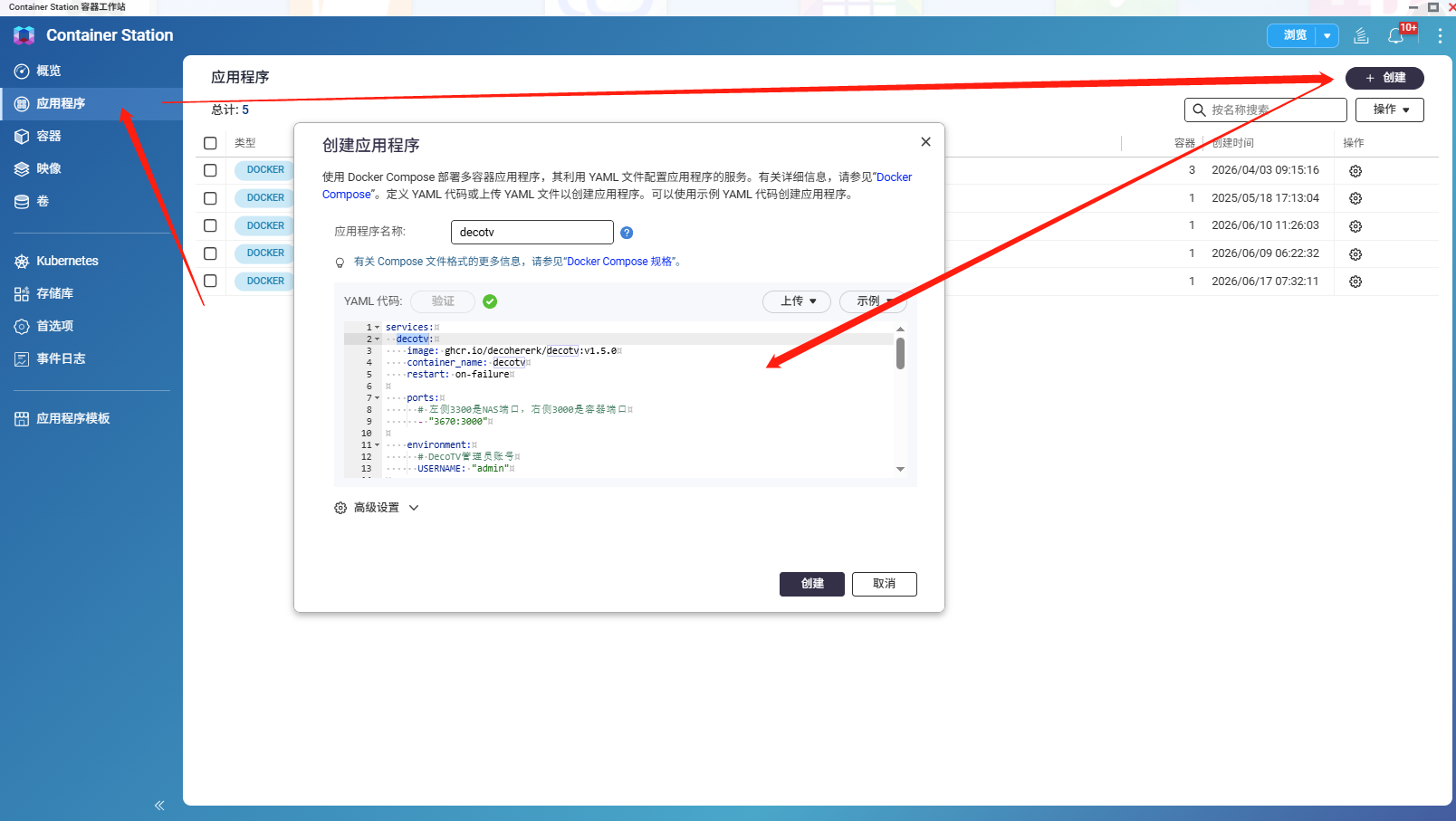
Task: Click the 取消 cancel button
Action: point(885,584)
